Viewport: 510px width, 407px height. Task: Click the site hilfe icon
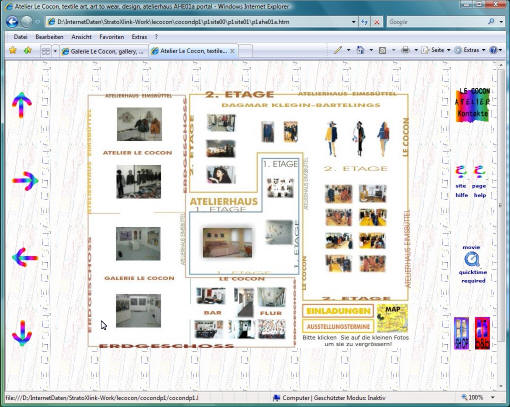(x=461, y=181)
